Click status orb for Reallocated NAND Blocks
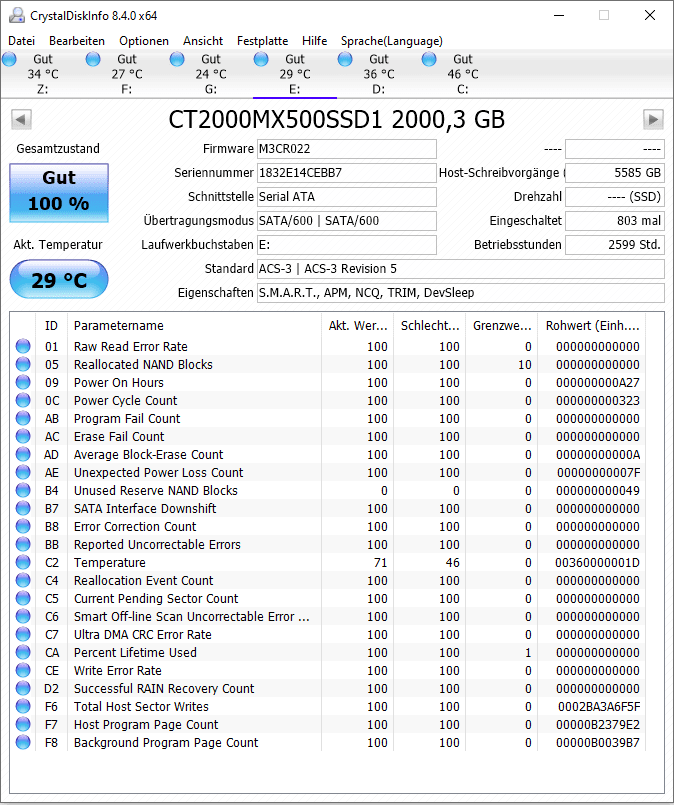The height and width of the screenshot is (805, 674). click(x=23, y=364)
